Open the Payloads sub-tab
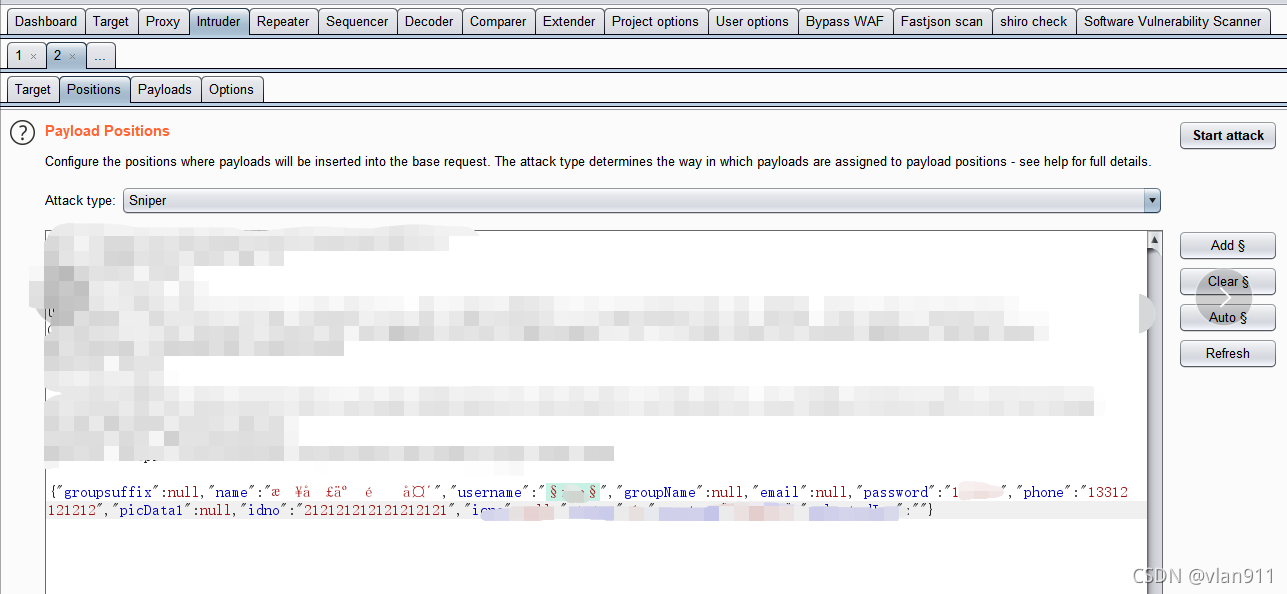Screen dimensions: 1287x594 click(x=165, y=89)
